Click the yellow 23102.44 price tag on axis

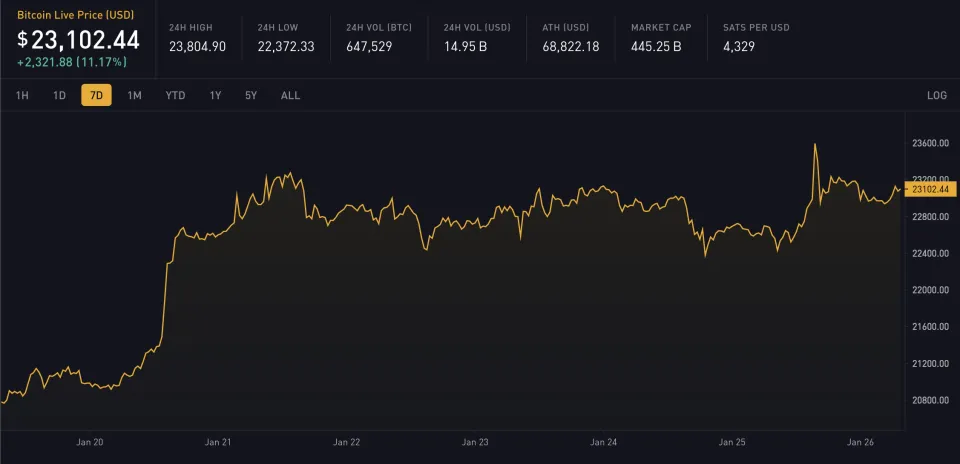(929, 188)
